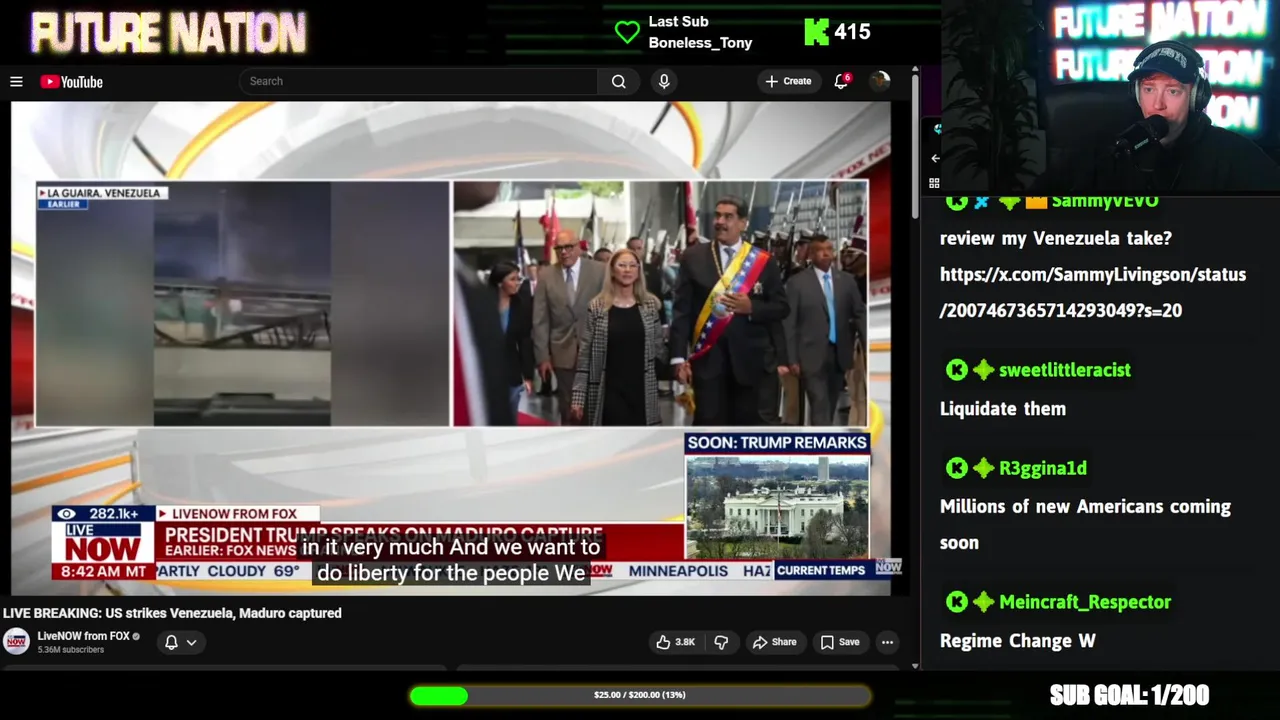Click Meincraft_Respector username in chat
This screenshot has width=1280, height=720.
(1085, 602)
